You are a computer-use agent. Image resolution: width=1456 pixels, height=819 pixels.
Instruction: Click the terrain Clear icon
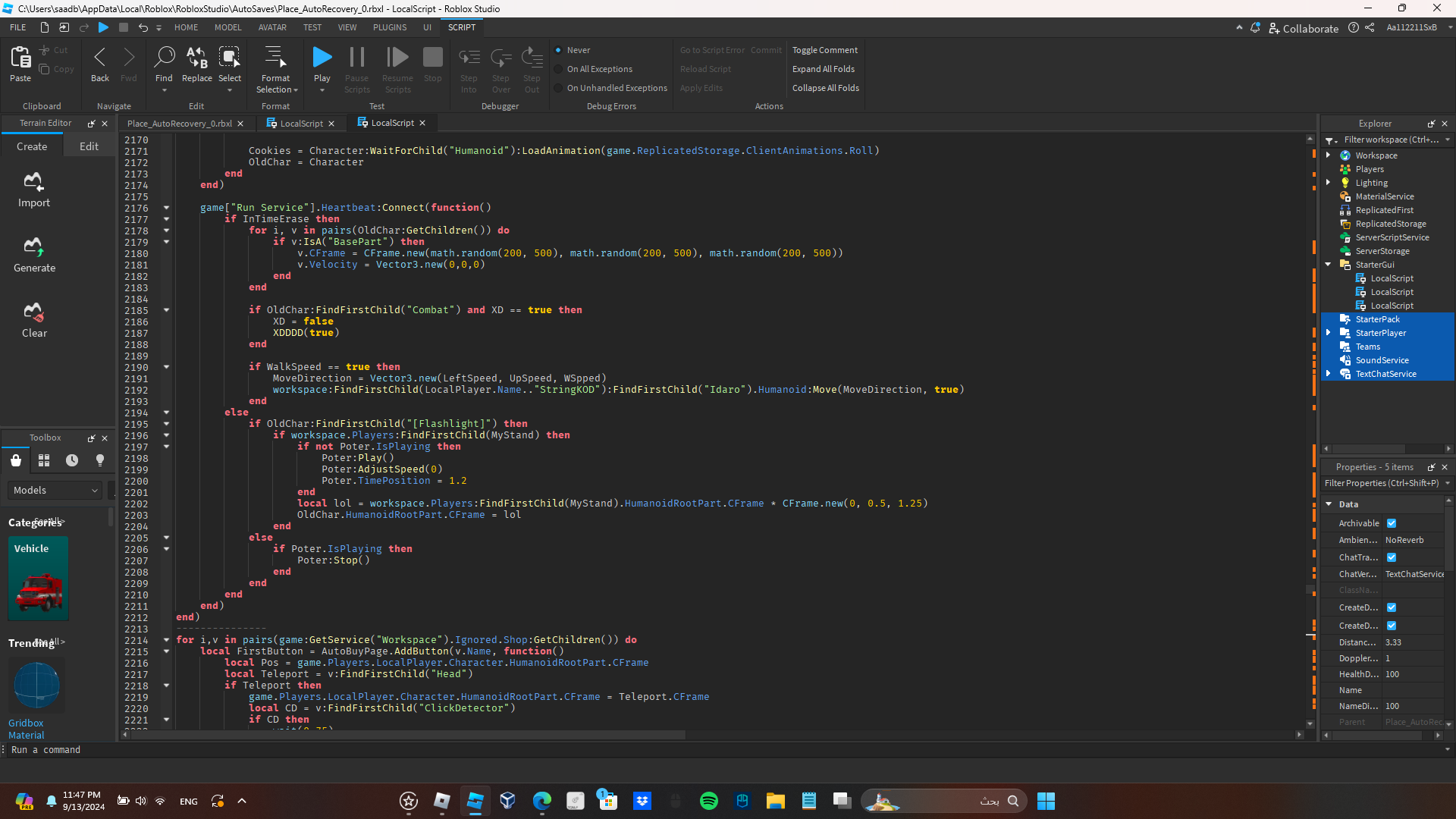(x=33, y=312)
